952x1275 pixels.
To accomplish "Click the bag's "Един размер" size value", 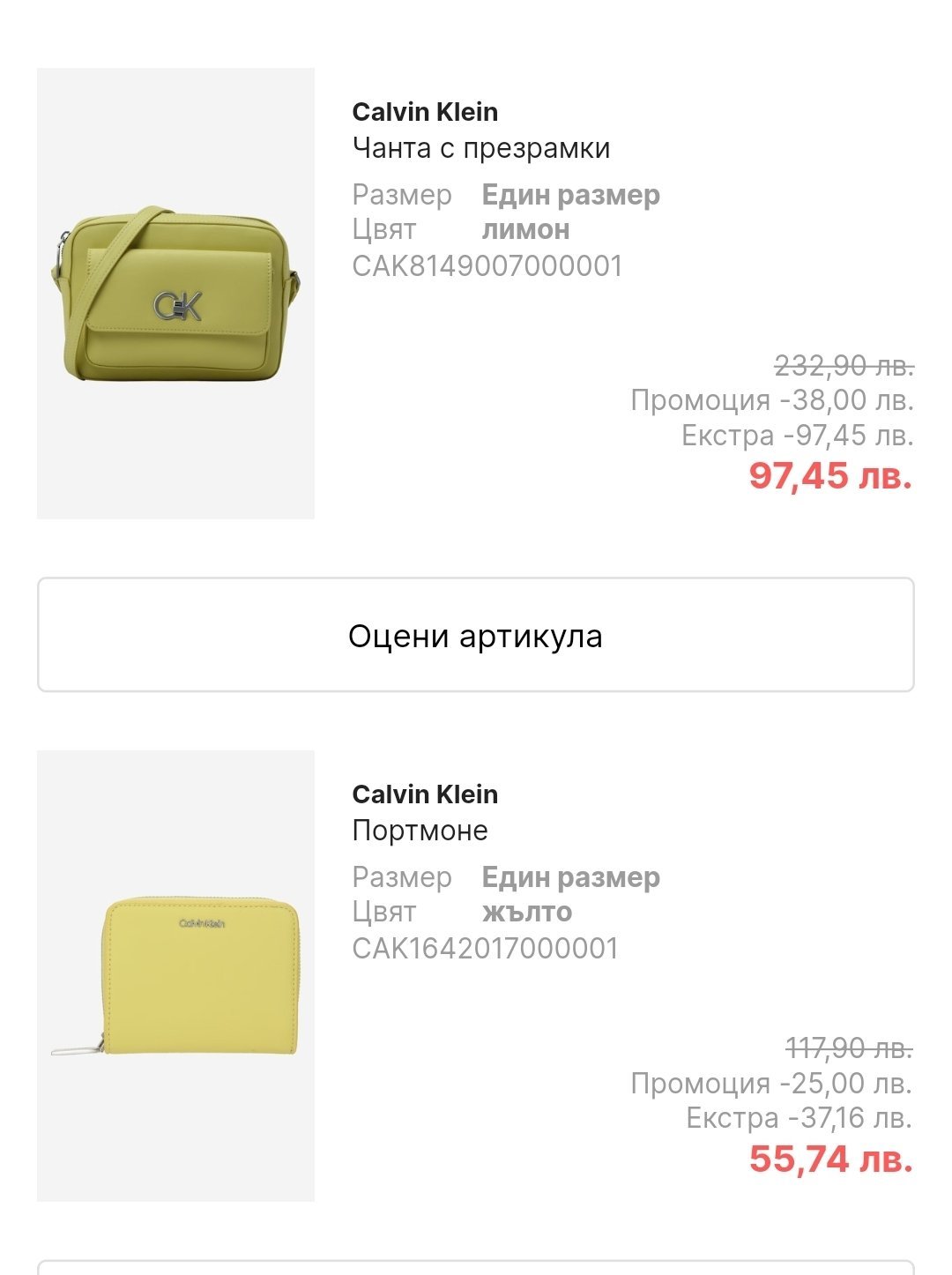I will 570,195.
